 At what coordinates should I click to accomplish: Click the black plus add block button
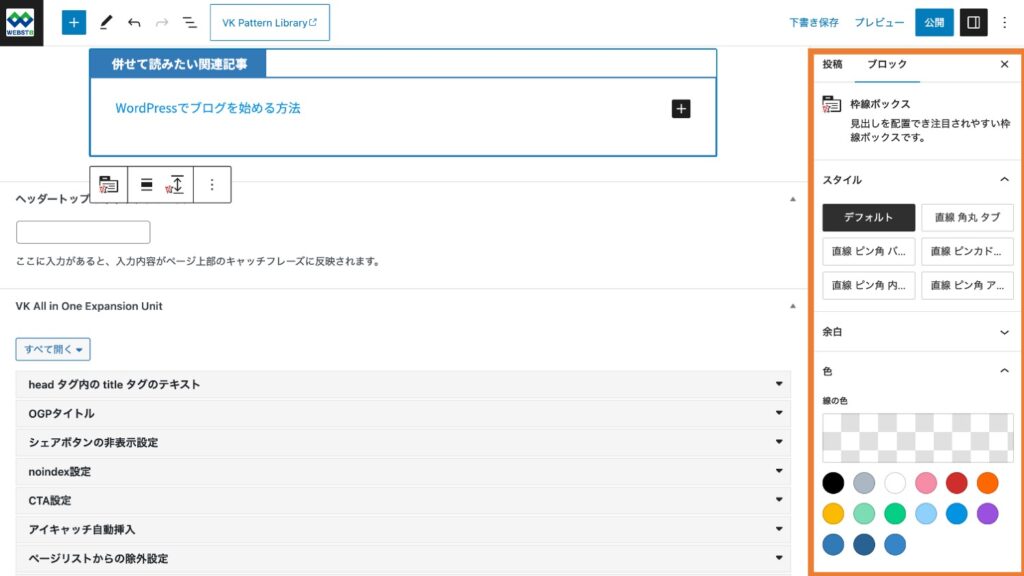pos(681,109)
